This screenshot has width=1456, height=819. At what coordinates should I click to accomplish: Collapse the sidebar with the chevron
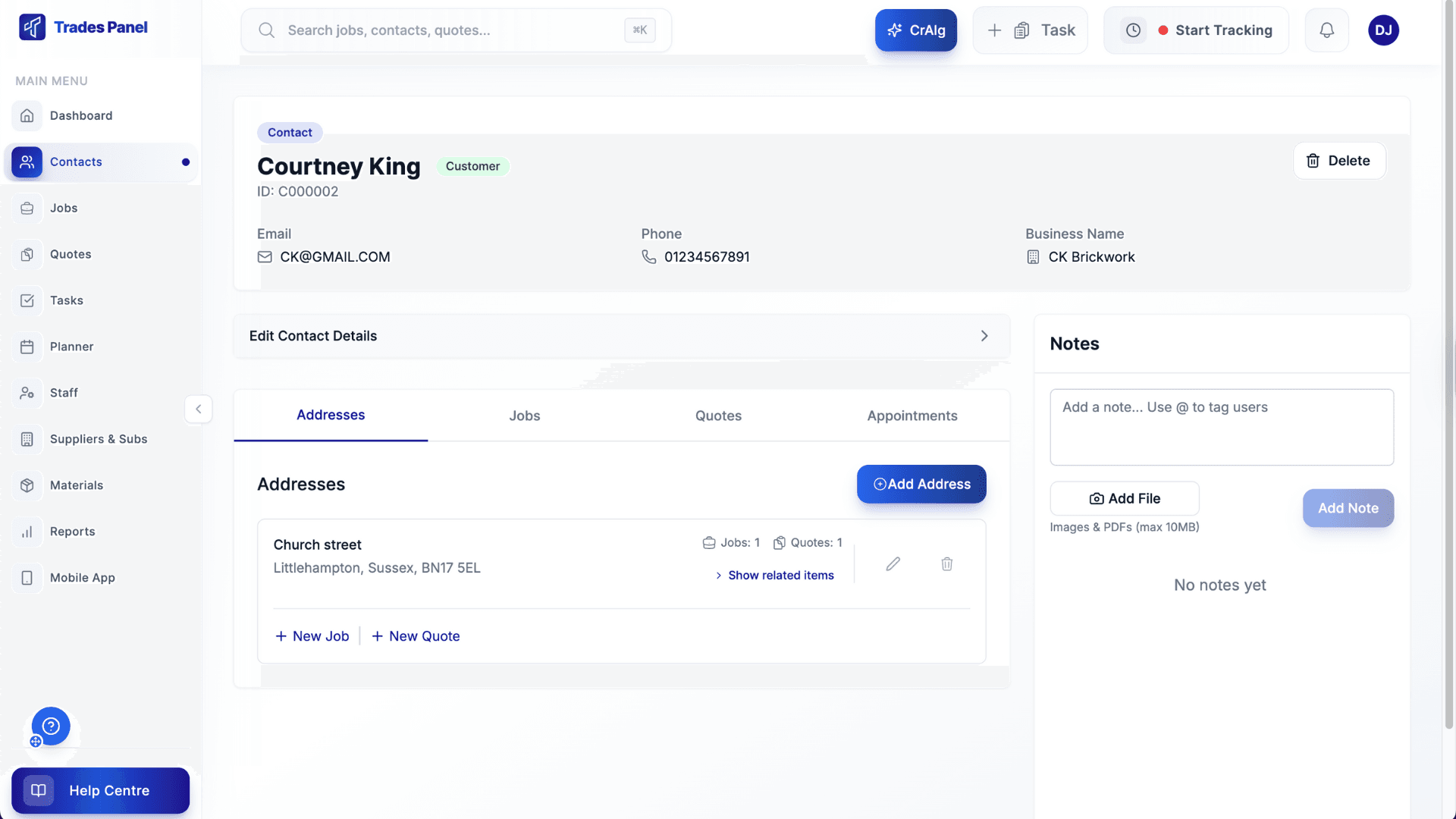pos(198,409)
